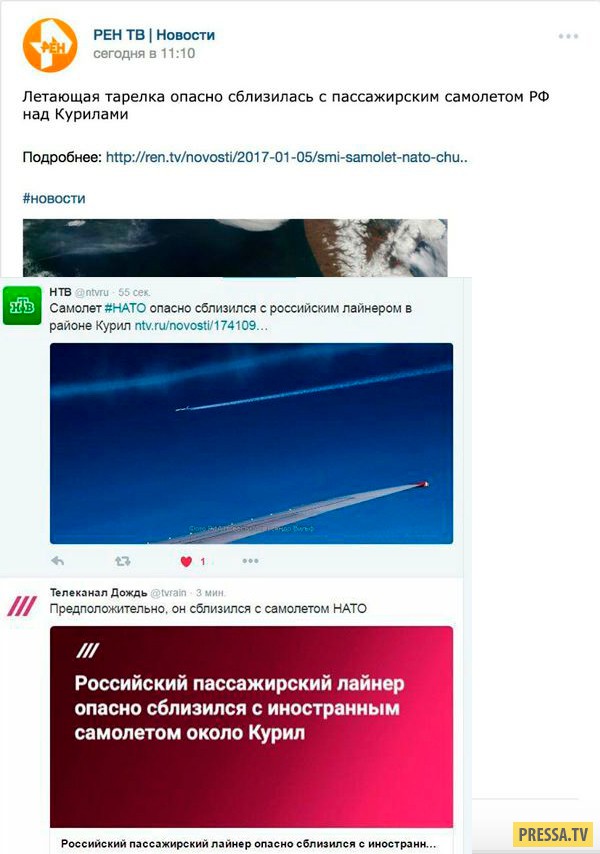Click the REN TV orange logo avatar
Image resolution: width=600 pixels, height=854 pixels.
50,46
